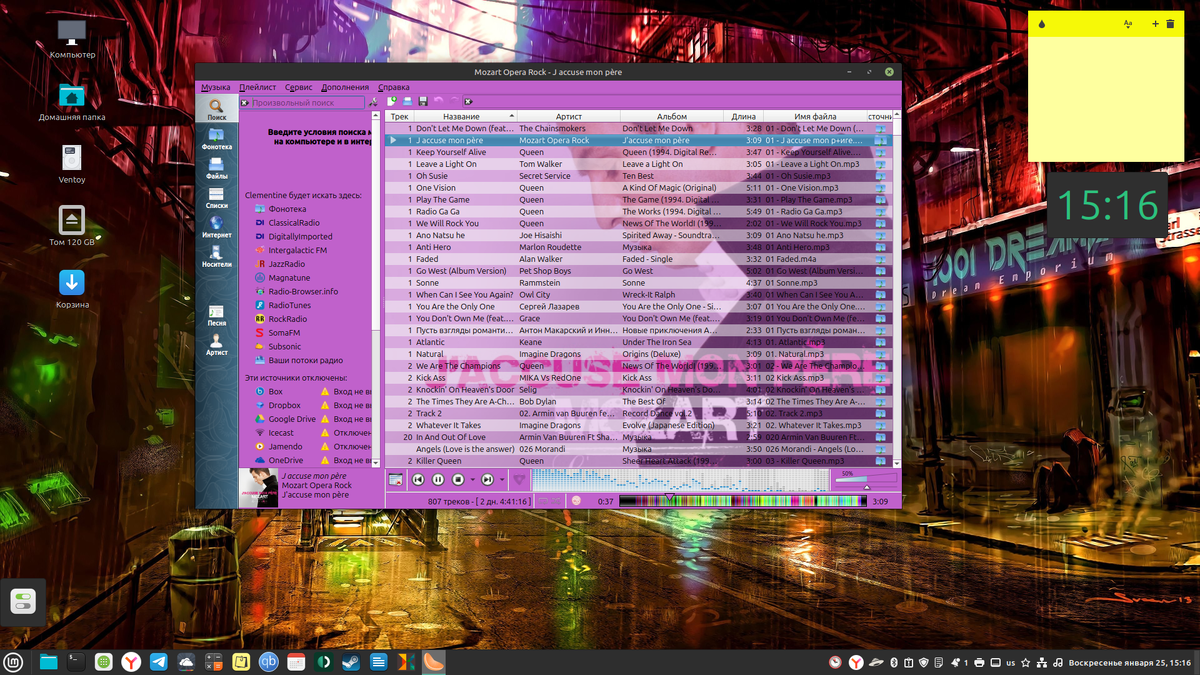The width and height of the screenshot is (1200, 675).
Task: Click the album cover thumbnail
Action: (x=258, y=487)
